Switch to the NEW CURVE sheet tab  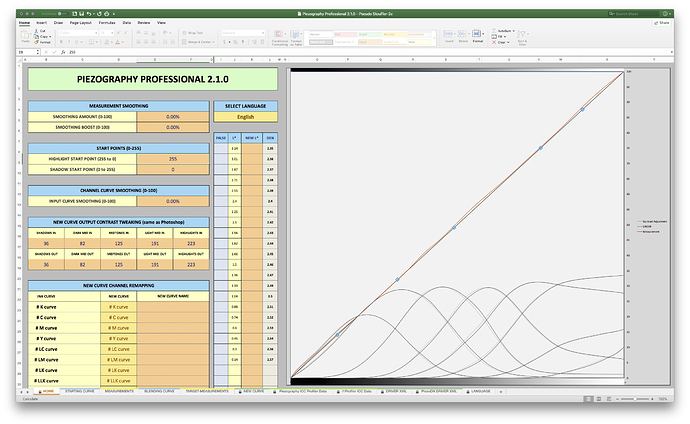point(253,391)
